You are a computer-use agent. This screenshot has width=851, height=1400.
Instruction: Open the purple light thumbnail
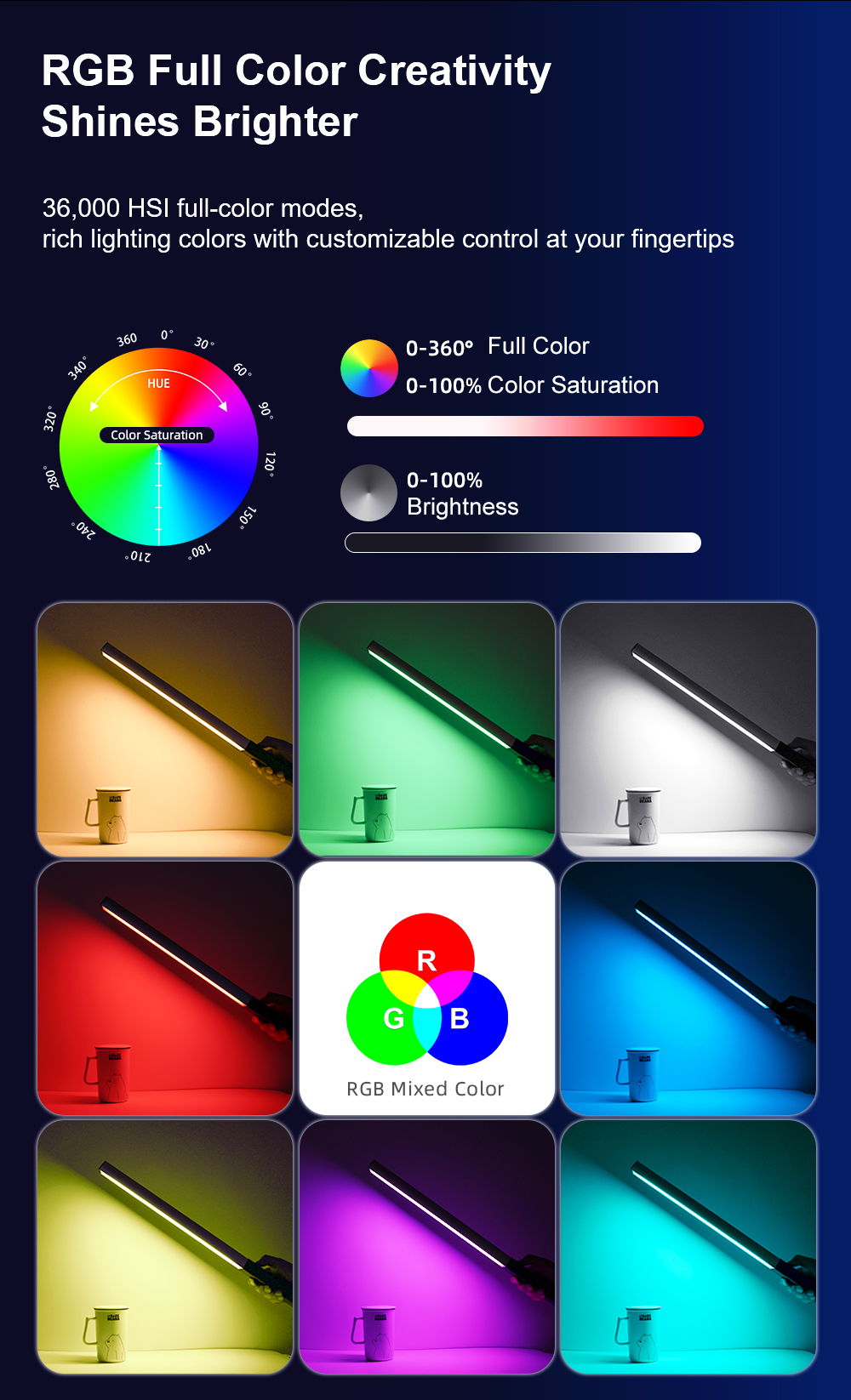point(427,1247)
